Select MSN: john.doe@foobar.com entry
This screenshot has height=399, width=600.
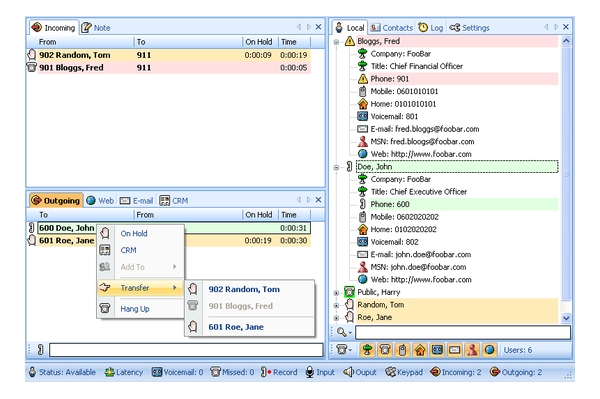418,267
